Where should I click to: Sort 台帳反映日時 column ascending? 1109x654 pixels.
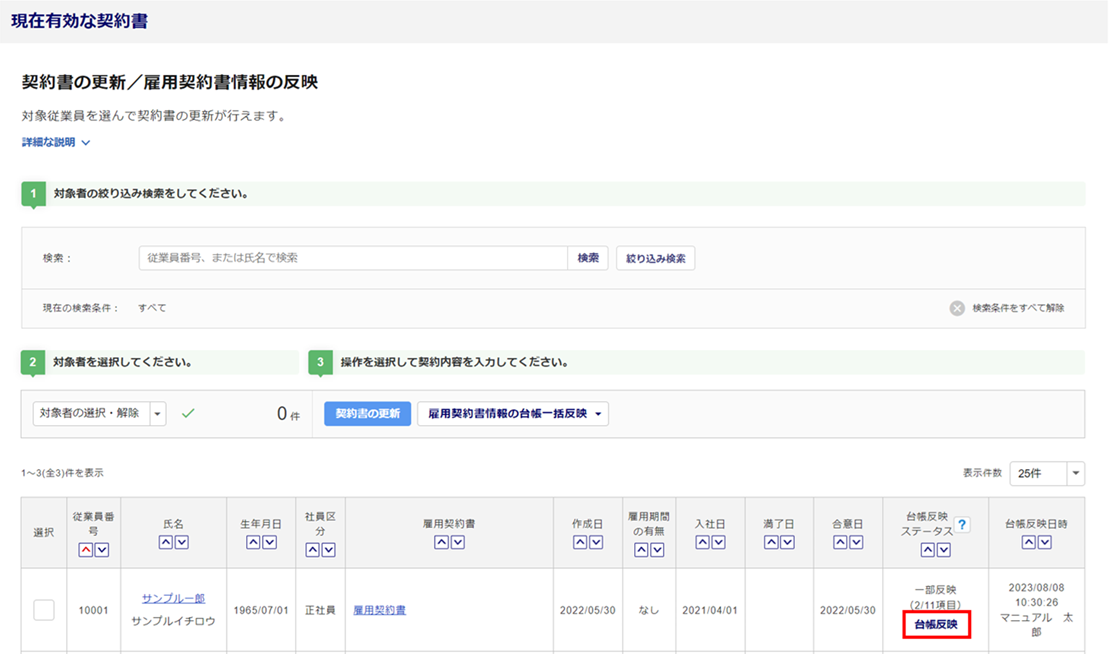(x=1028, y=542)
